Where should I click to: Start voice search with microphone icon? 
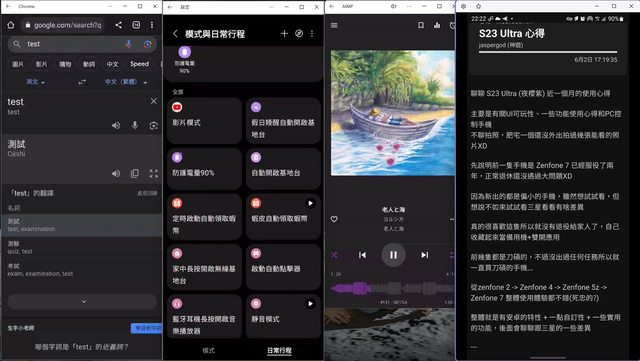tap(129, 44)
